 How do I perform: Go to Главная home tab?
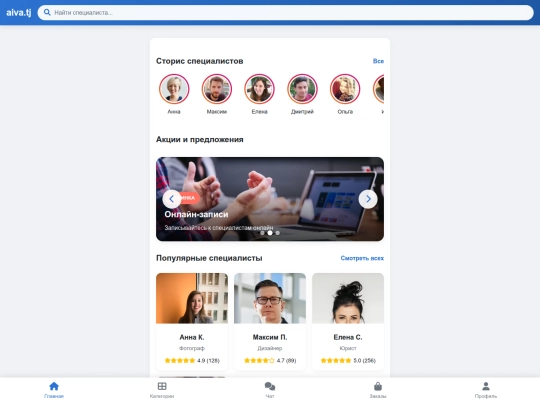[x=54, y=390]
